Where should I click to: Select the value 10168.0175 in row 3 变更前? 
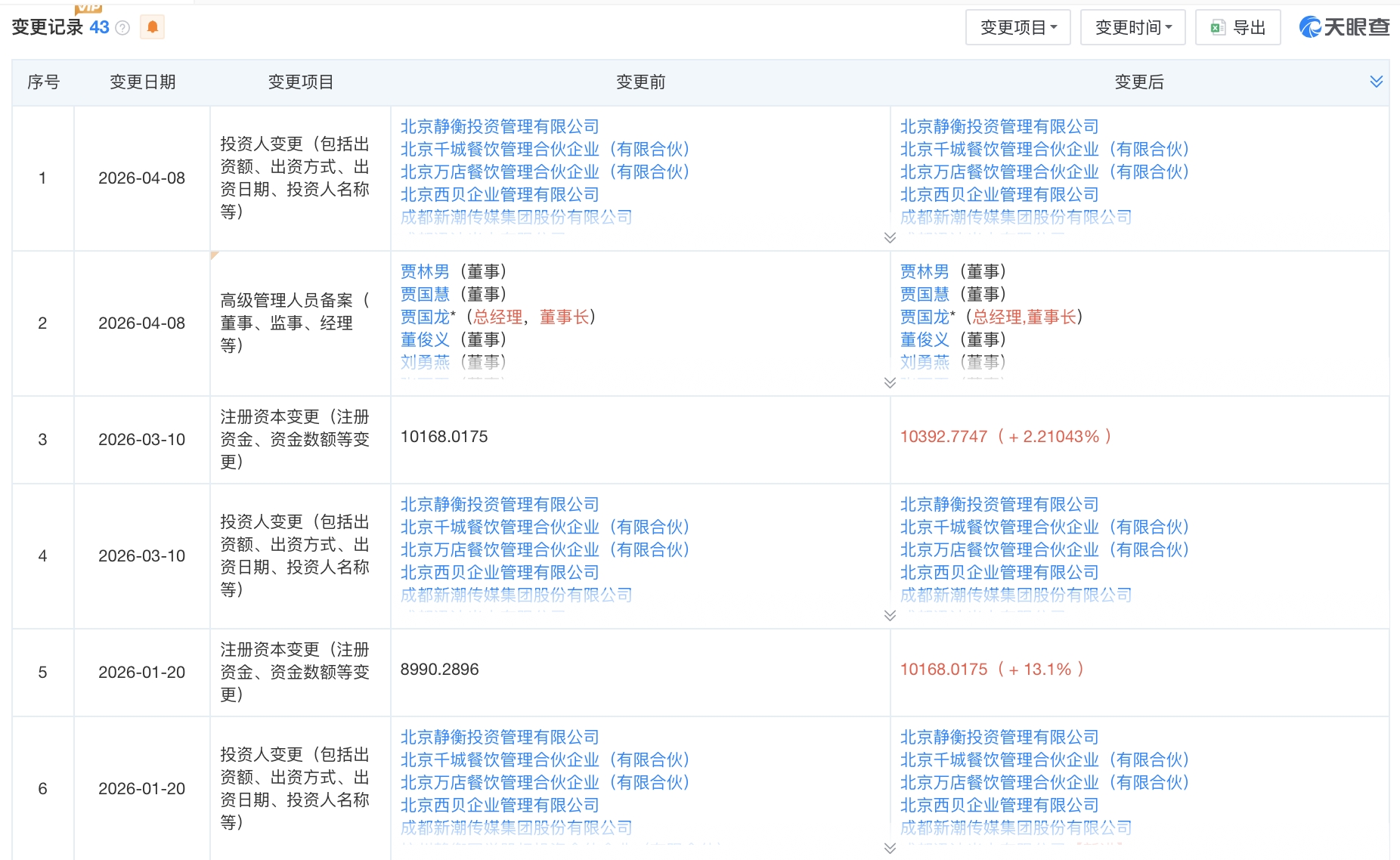tap(444, 436)
